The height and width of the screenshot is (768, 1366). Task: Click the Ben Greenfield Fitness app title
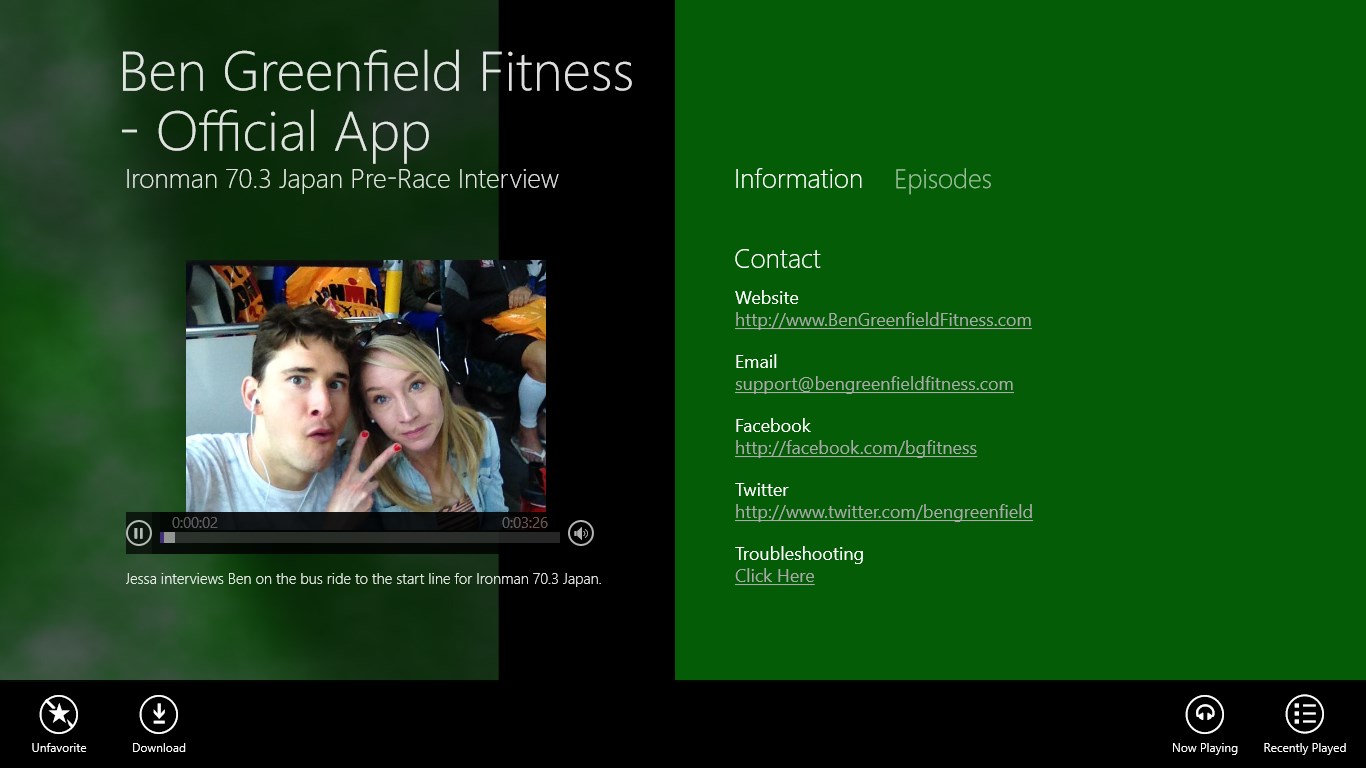tap(376, 101)
